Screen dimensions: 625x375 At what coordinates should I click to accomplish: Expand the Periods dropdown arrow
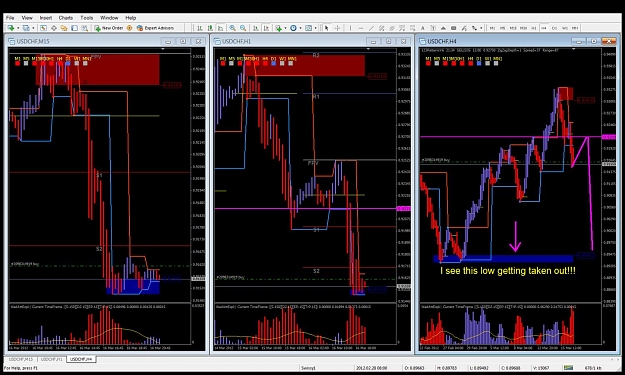click(301, 28)
